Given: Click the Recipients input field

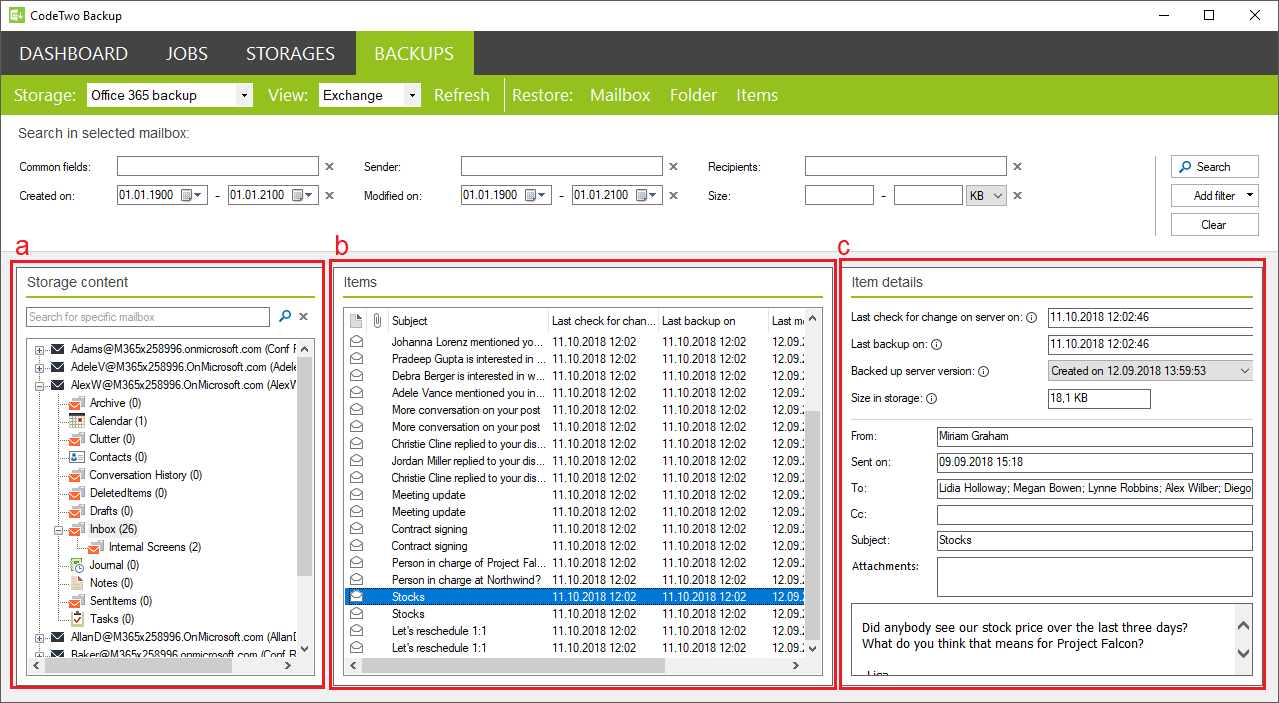Looking at the screenshot, I should (906, 167).
